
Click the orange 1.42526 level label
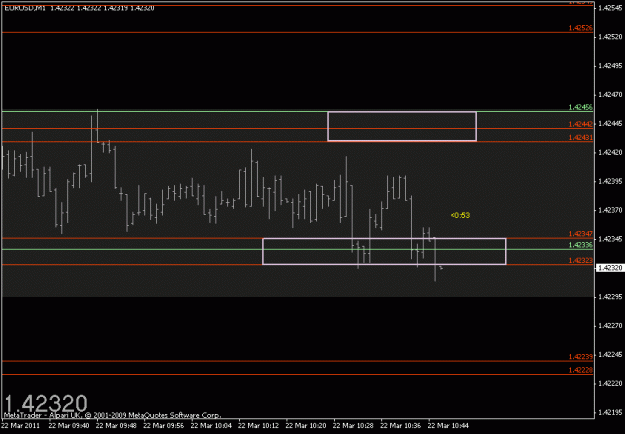580,28
